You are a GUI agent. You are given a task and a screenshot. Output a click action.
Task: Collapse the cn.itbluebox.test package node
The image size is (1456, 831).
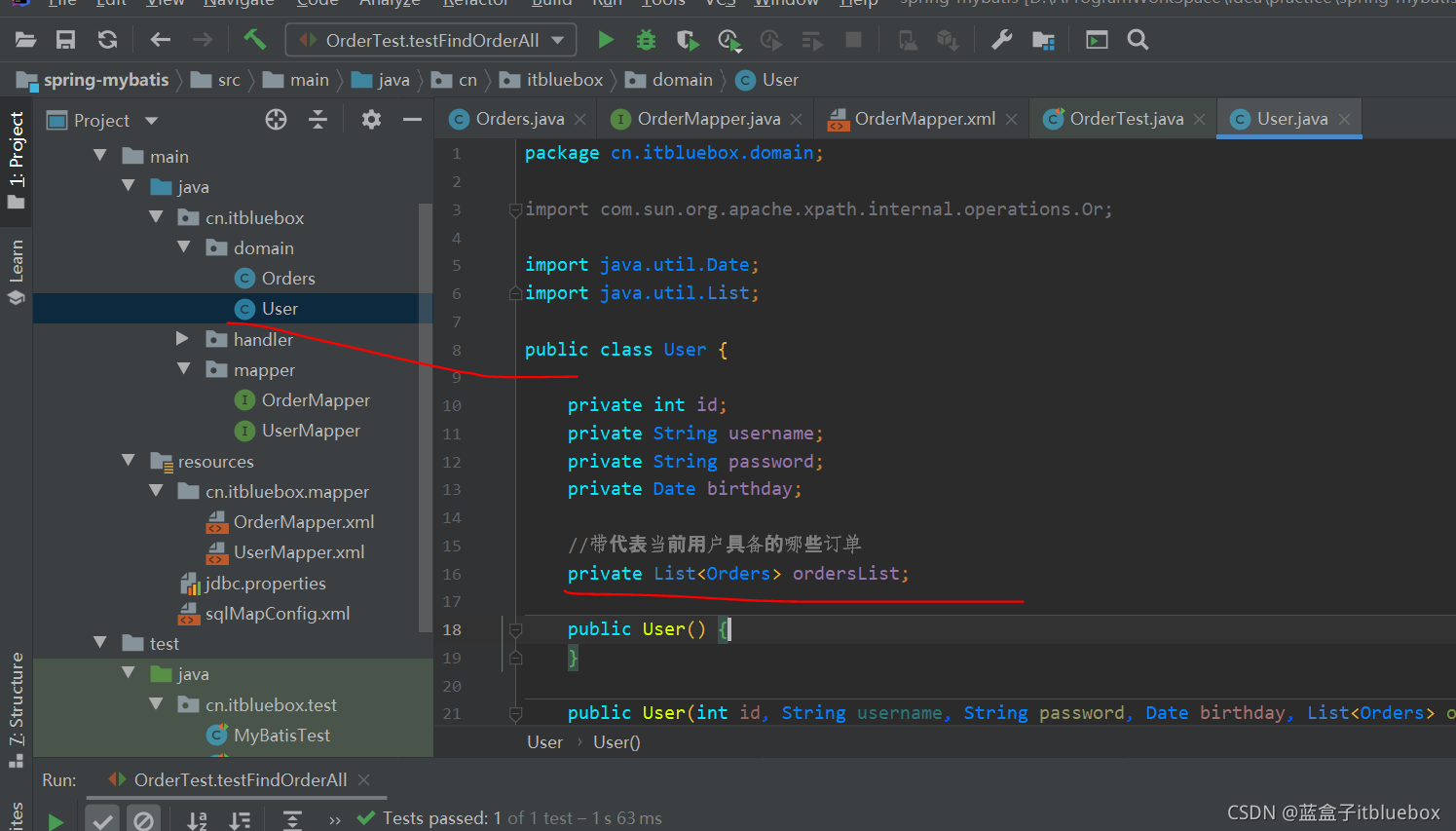click(156, 703)
